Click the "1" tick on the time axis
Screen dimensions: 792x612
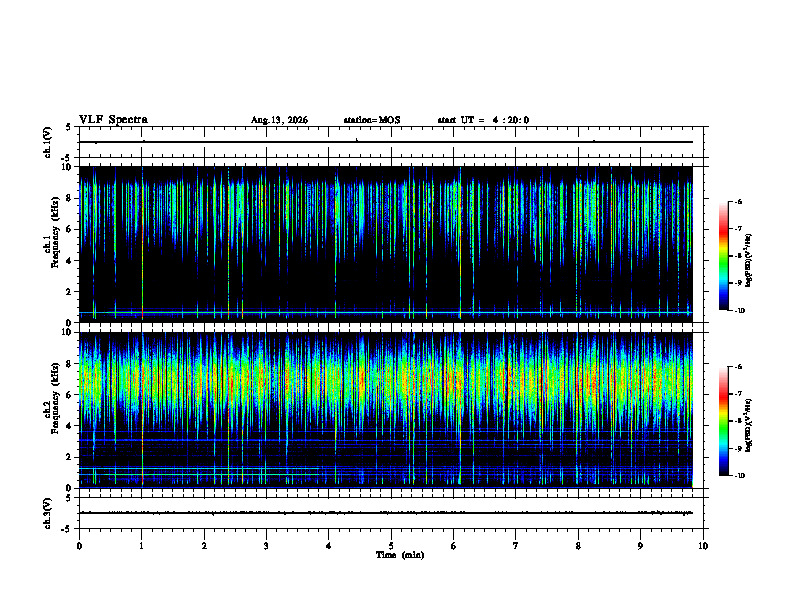[x=142, y=546]
